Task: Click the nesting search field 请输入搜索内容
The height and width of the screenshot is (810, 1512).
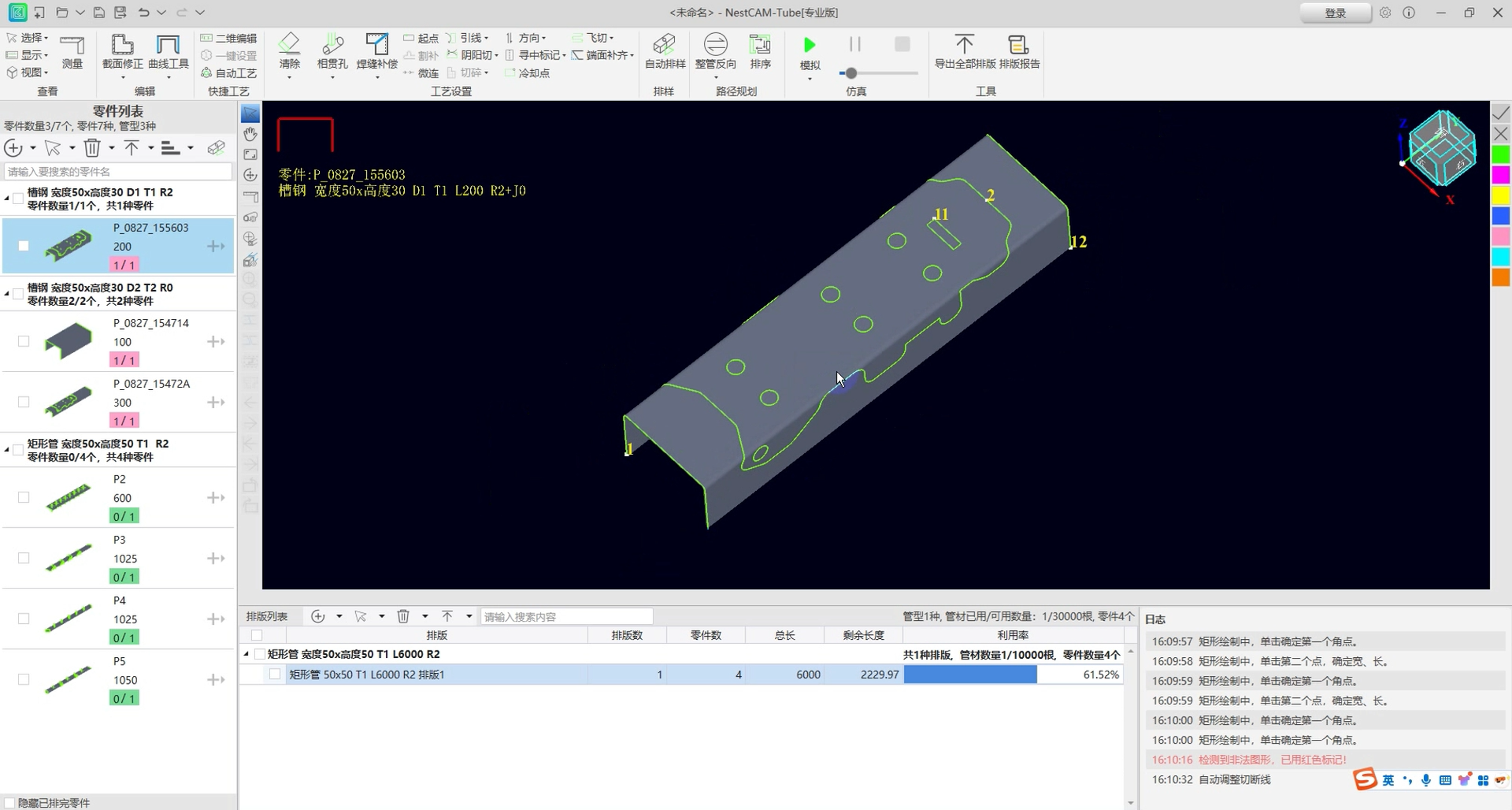Action: (566, 616)
